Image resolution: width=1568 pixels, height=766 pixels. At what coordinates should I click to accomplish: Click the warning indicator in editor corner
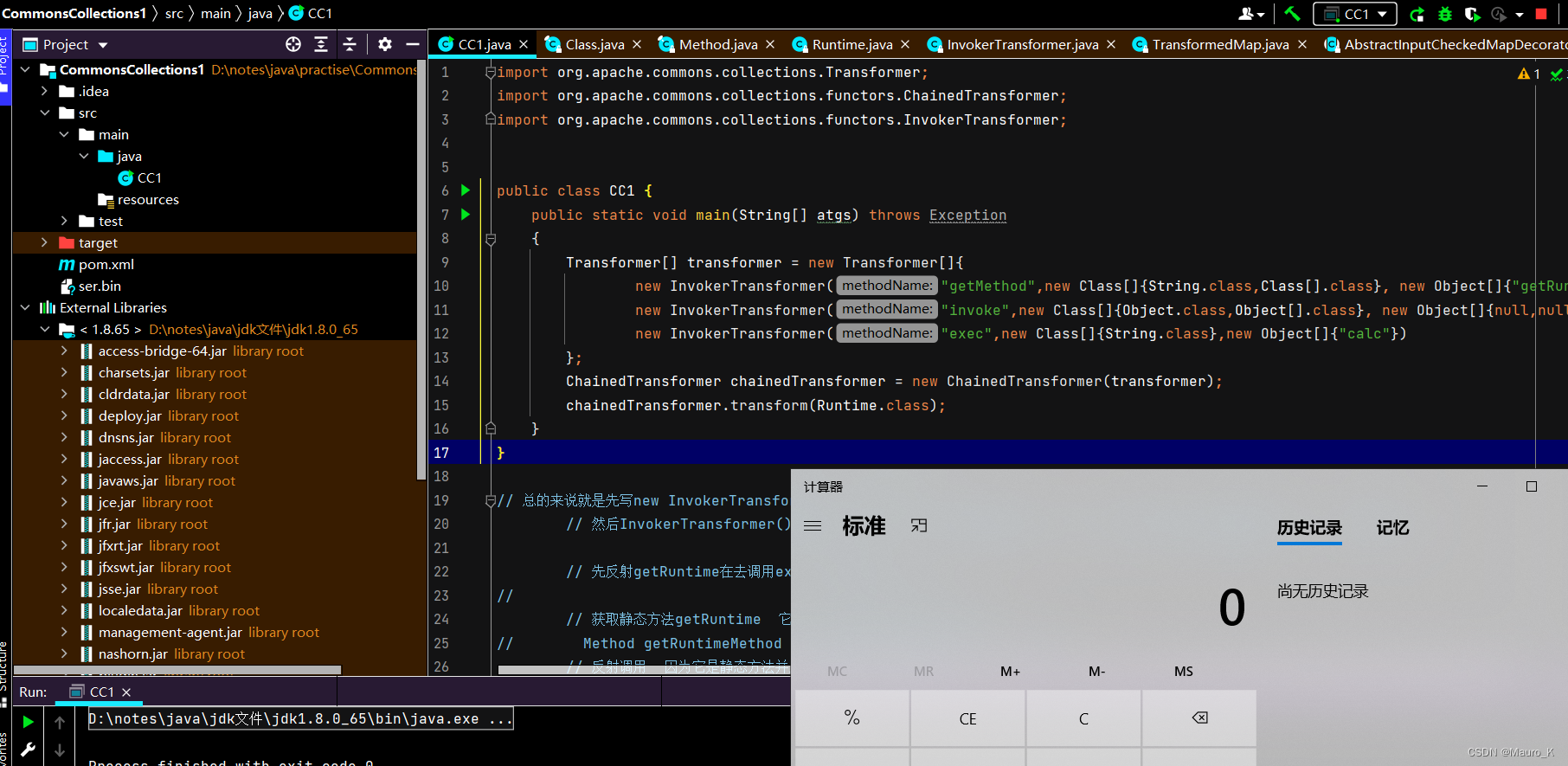[1528, 74]
